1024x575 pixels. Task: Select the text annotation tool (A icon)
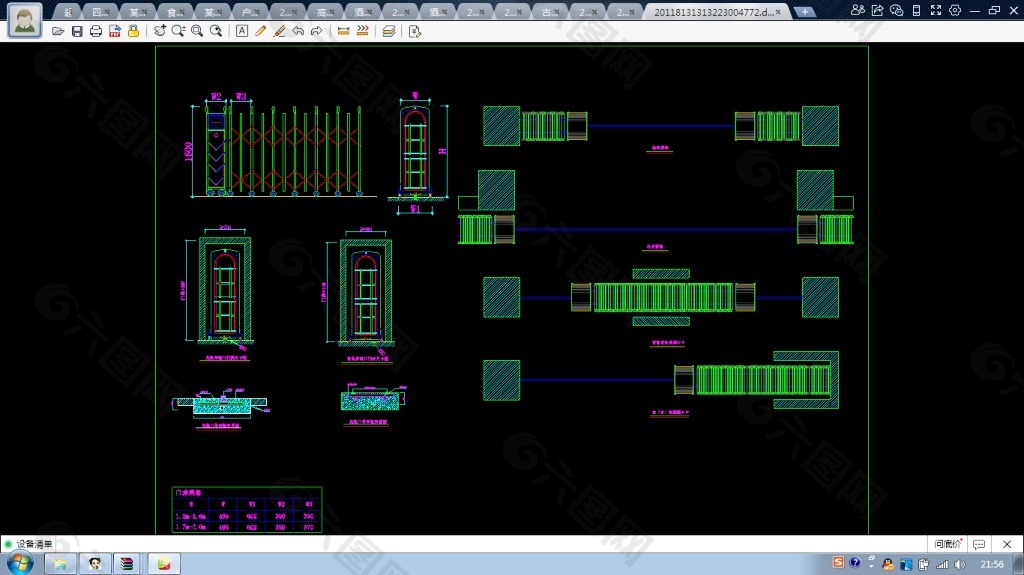242,31
